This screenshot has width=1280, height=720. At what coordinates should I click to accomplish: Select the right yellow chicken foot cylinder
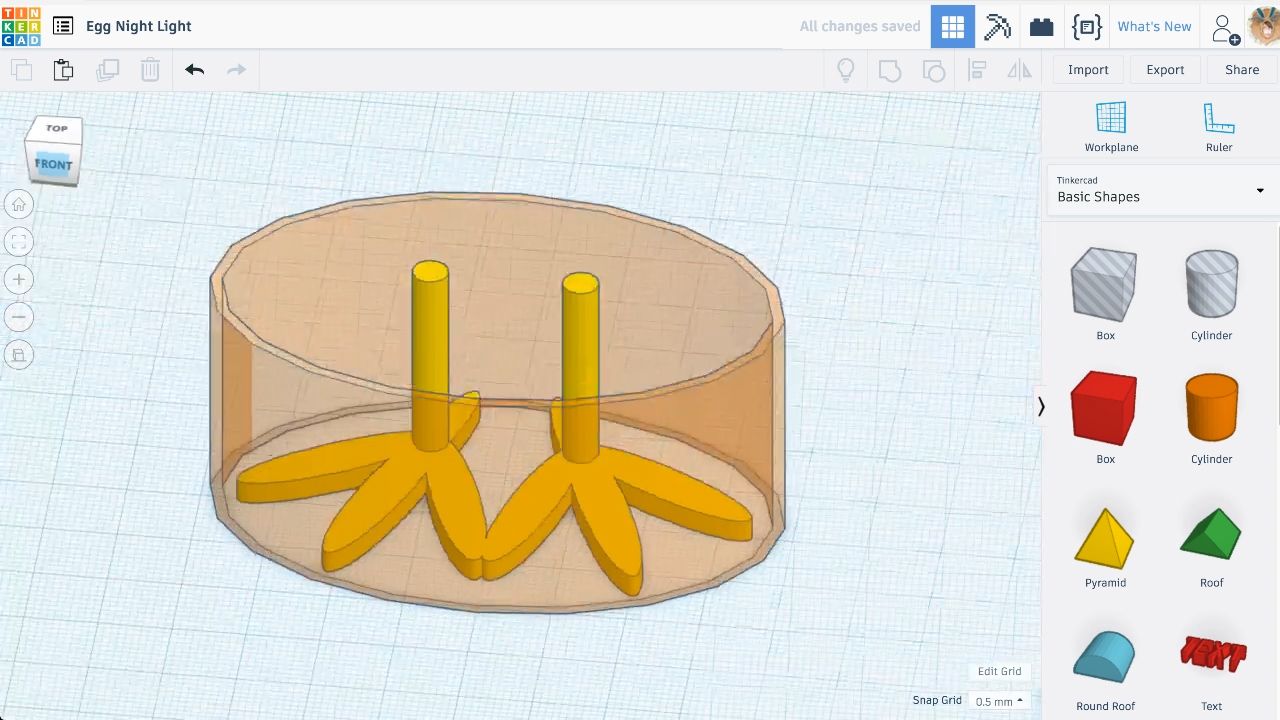point(580,367)
